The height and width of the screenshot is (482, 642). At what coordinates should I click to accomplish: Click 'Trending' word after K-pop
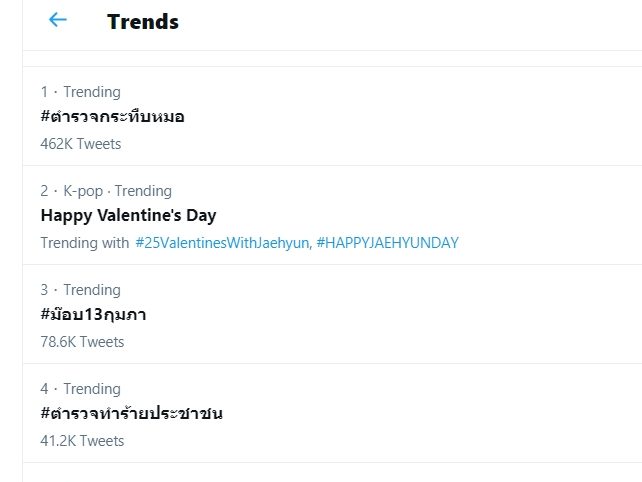pyautogui.click(x=145, y=191)
